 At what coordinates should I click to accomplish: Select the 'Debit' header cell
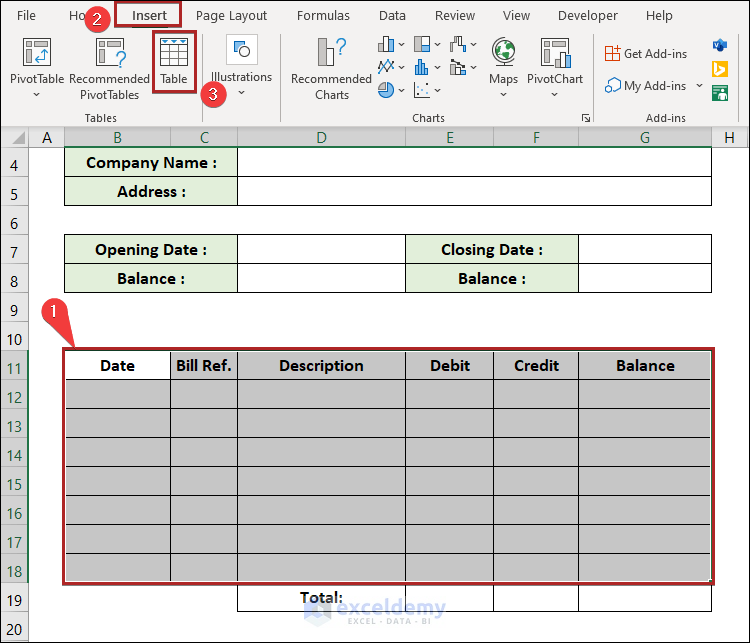[x=450, y=366]
